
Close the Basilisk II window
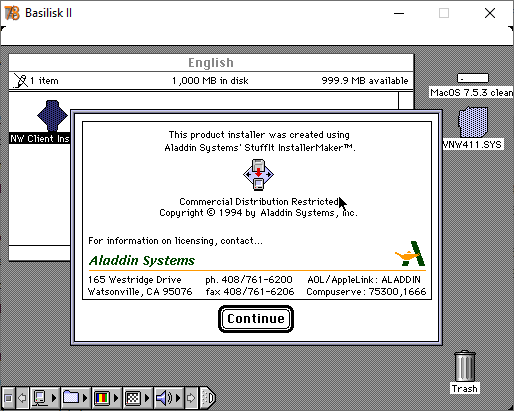point(490,13)
